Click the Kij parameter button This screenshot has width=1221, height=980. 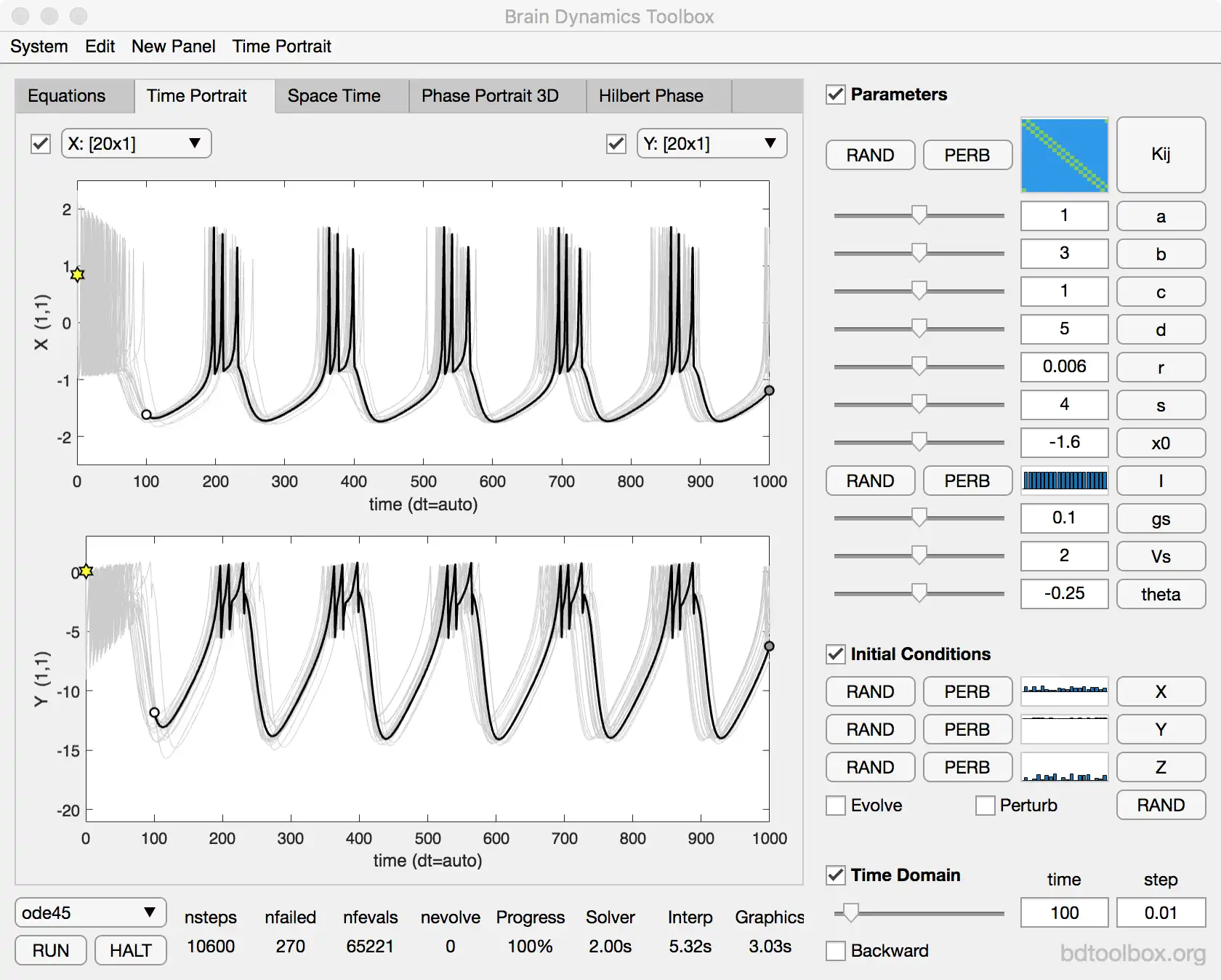(x=1160, y=155)
